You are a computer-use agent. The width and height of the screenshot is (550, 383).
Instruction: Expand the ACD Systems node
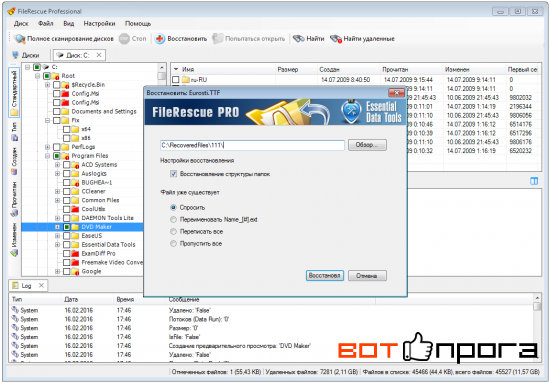57,165
